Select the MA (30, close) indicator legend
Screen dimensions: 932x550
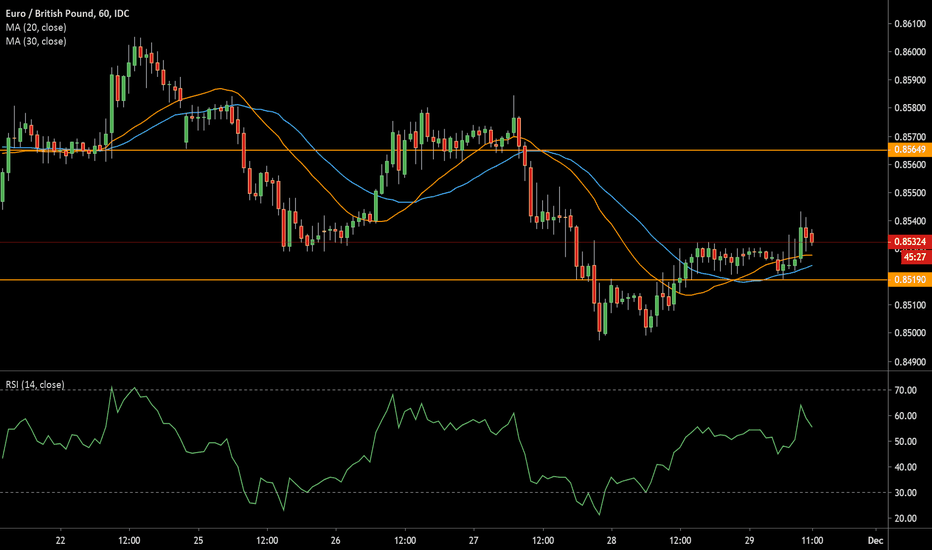tap(35, 41)
